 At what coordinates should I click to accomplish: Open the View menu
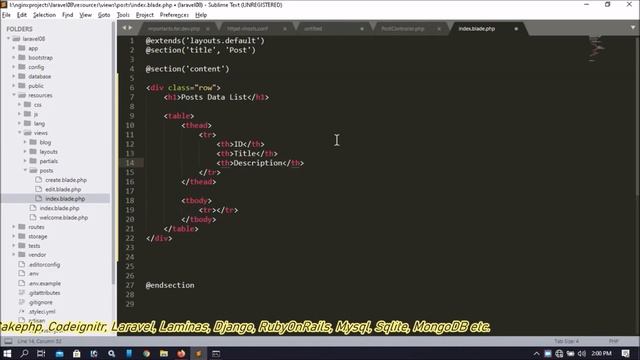[x=85, y=15]
